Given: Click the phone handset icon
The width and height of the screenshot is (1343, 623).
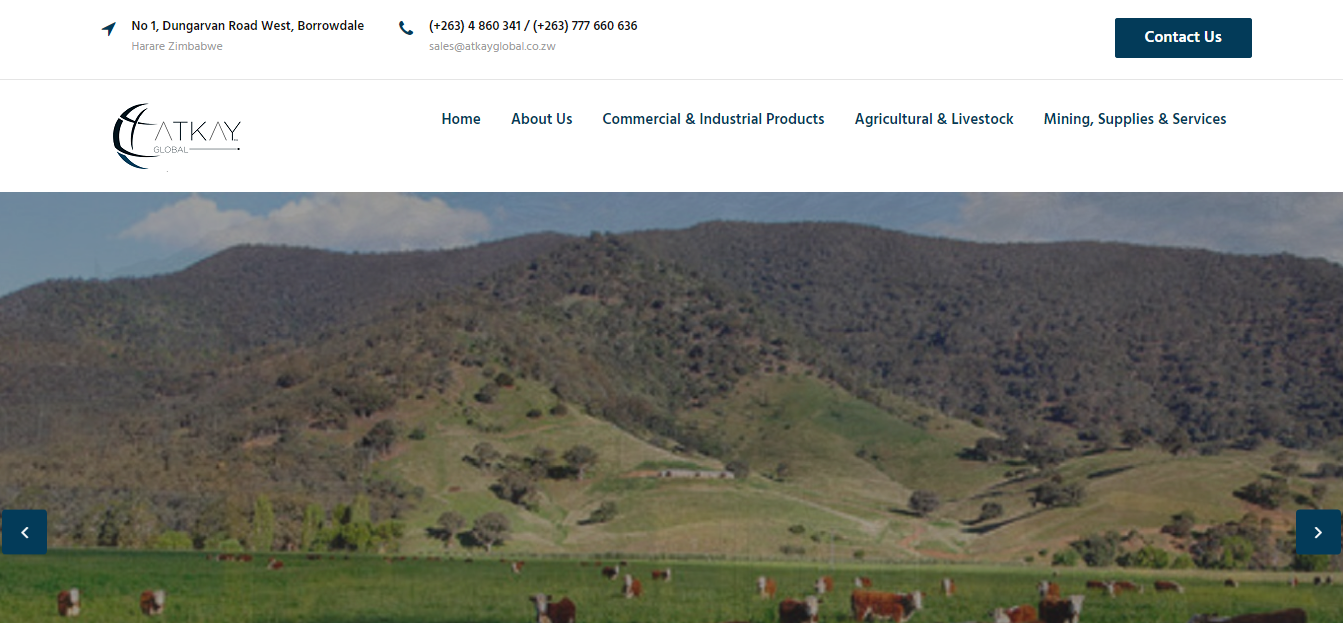Looking at the screenshot, I should click(405, 29).
